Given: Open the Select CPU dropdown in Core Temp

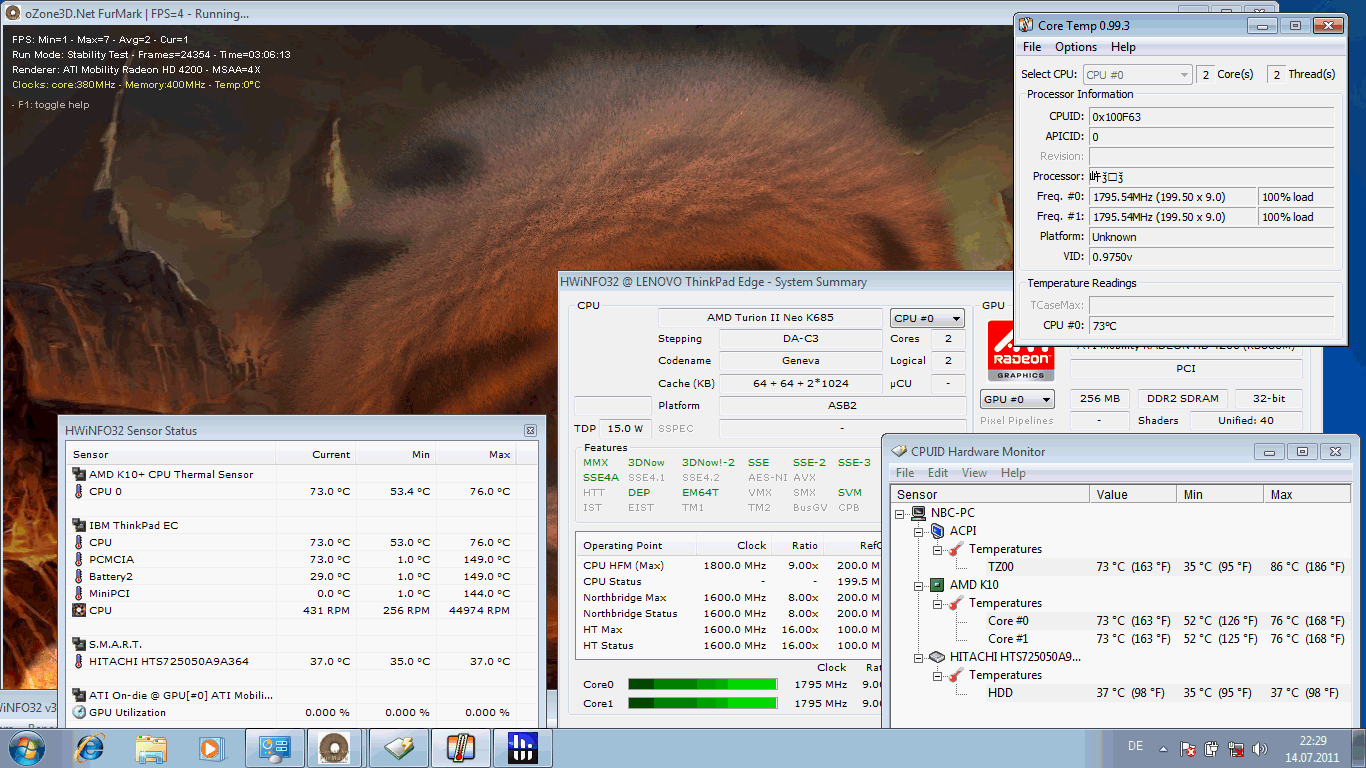Looking at the screenshot, I should click(1138, 74).
